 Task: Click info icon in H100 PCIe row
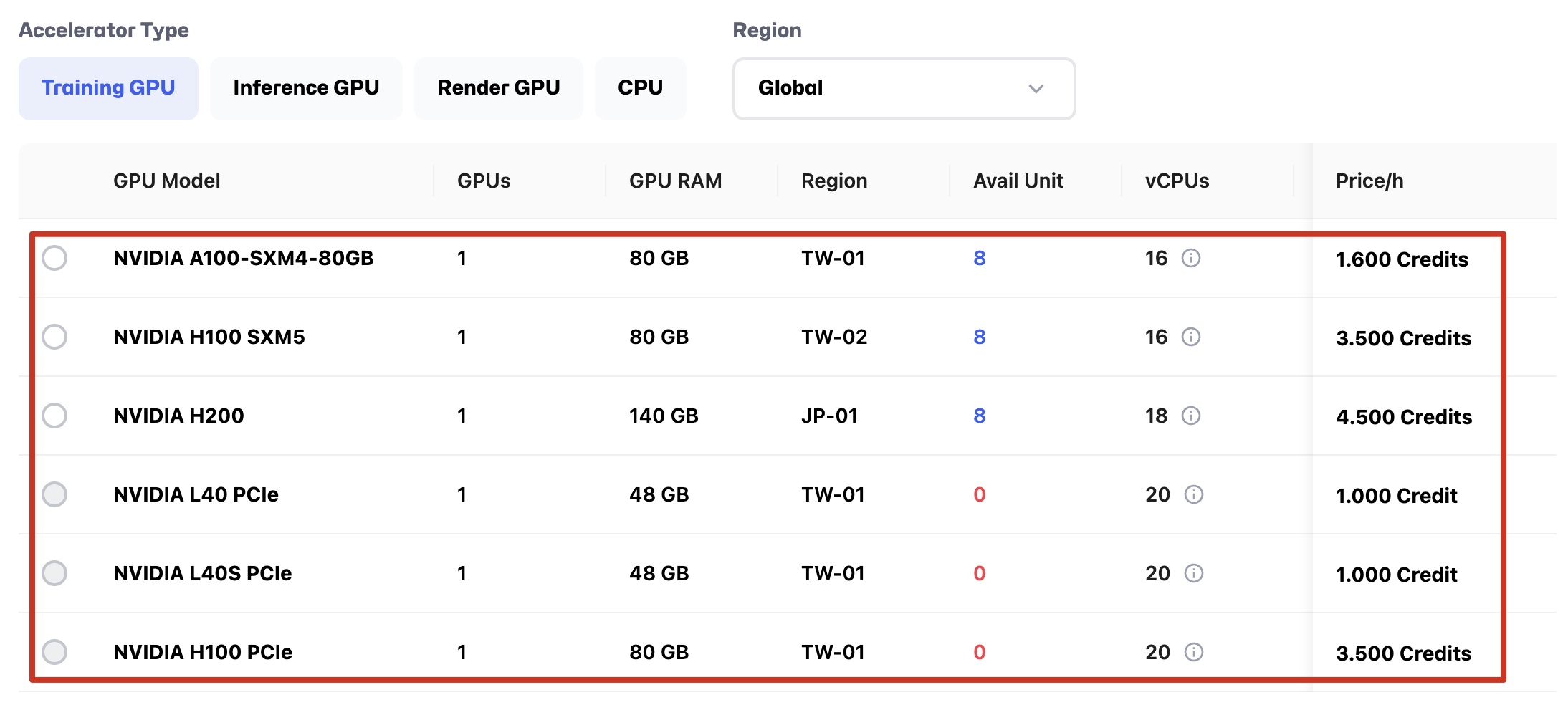(1193, 652)
